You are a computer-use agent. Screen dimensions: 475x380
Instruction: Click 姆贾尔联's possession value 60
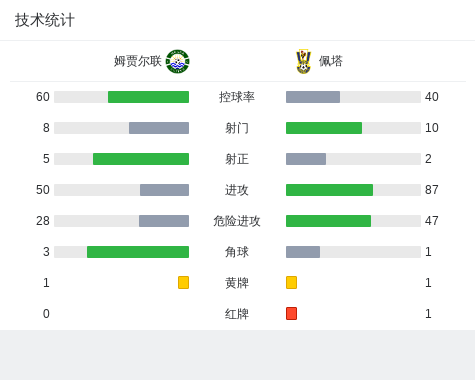point(43,97)
